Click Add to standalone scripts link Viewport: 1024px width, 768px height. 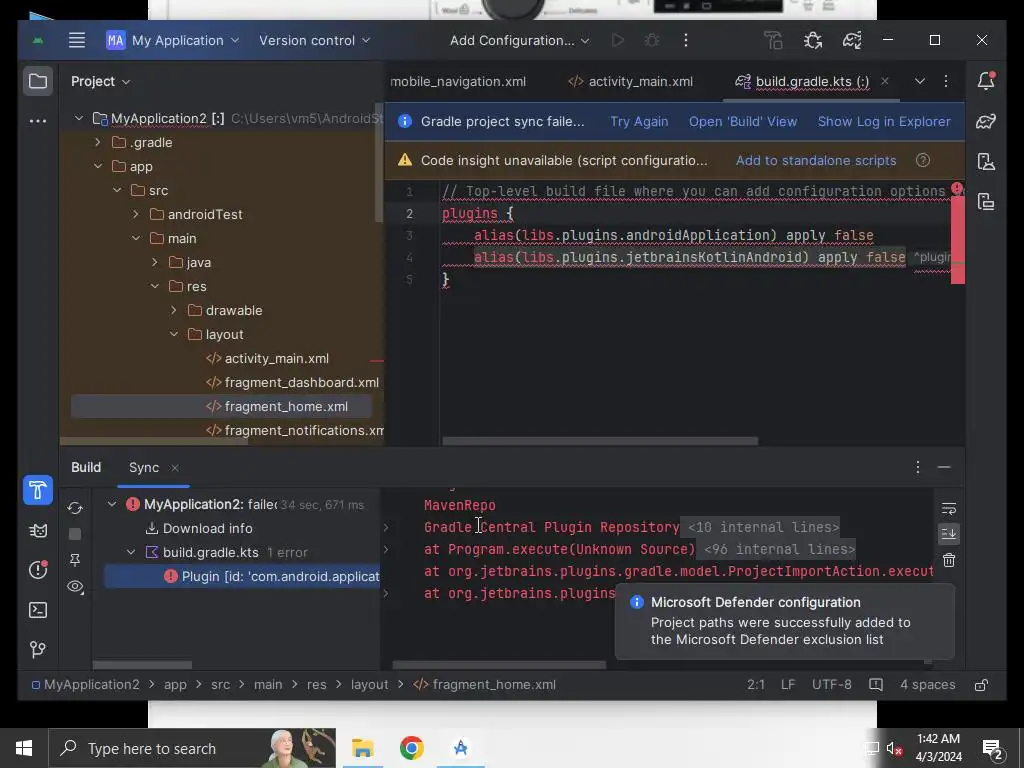click(816, 161)
